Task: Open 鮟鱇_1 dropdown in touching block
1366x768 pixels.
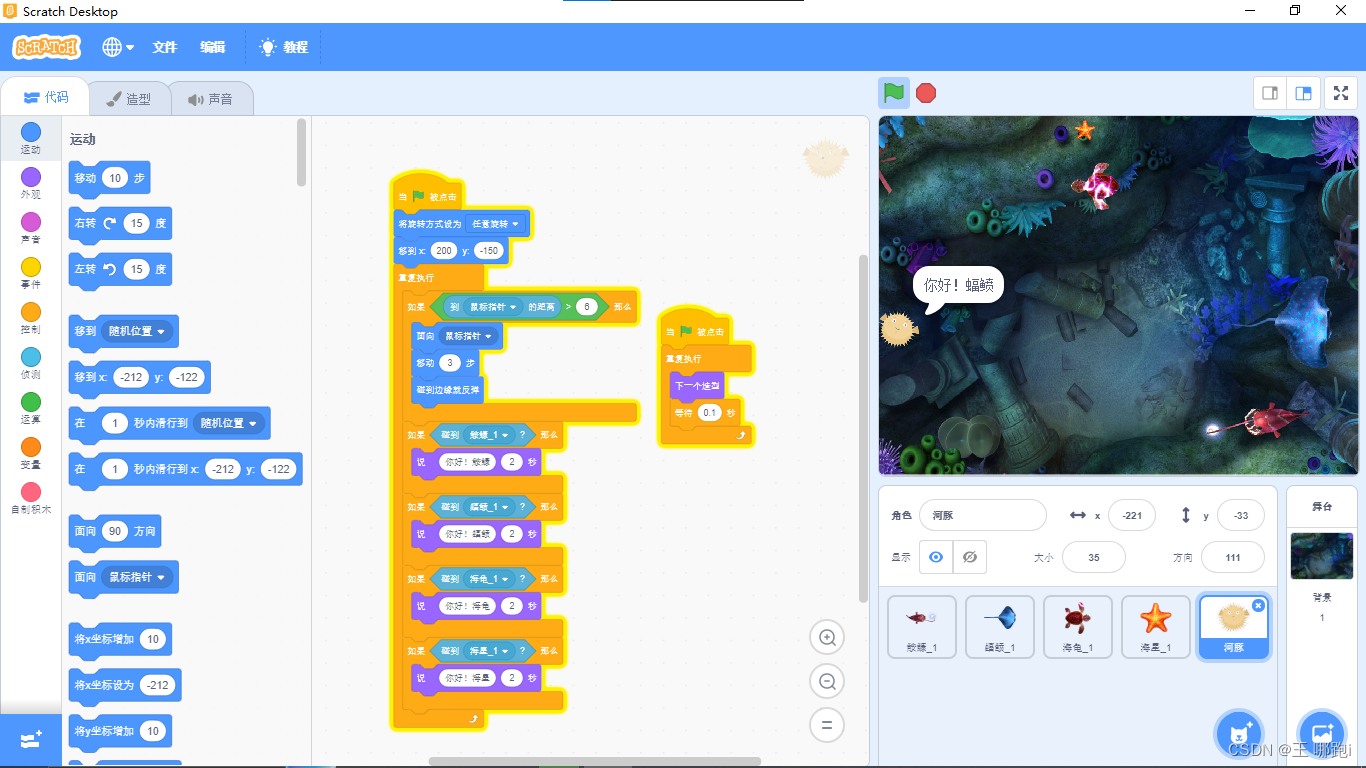Action: click(x=490, y=435)
